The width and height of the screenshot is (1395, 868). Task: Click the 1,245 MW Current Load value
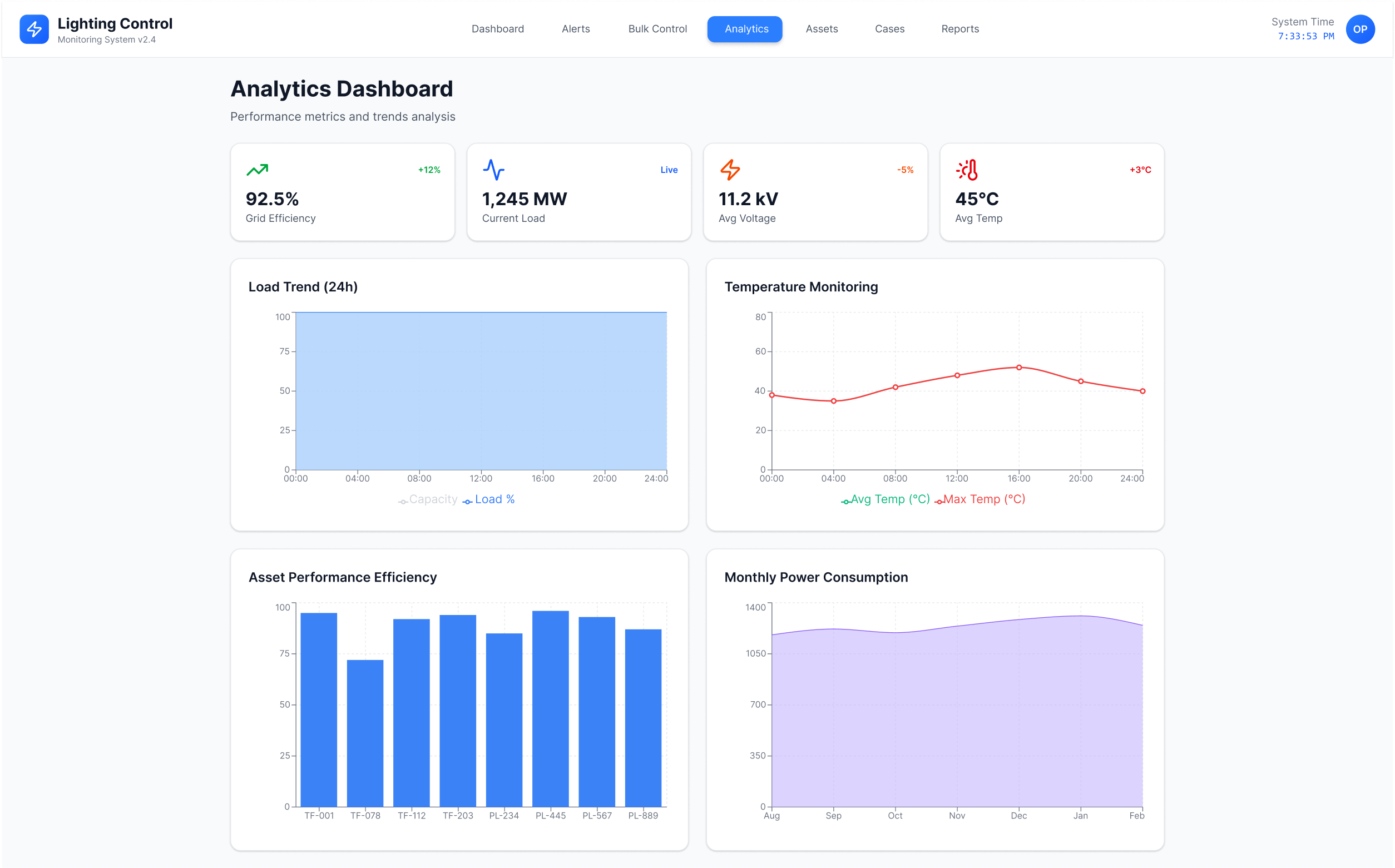pos(524,199)
